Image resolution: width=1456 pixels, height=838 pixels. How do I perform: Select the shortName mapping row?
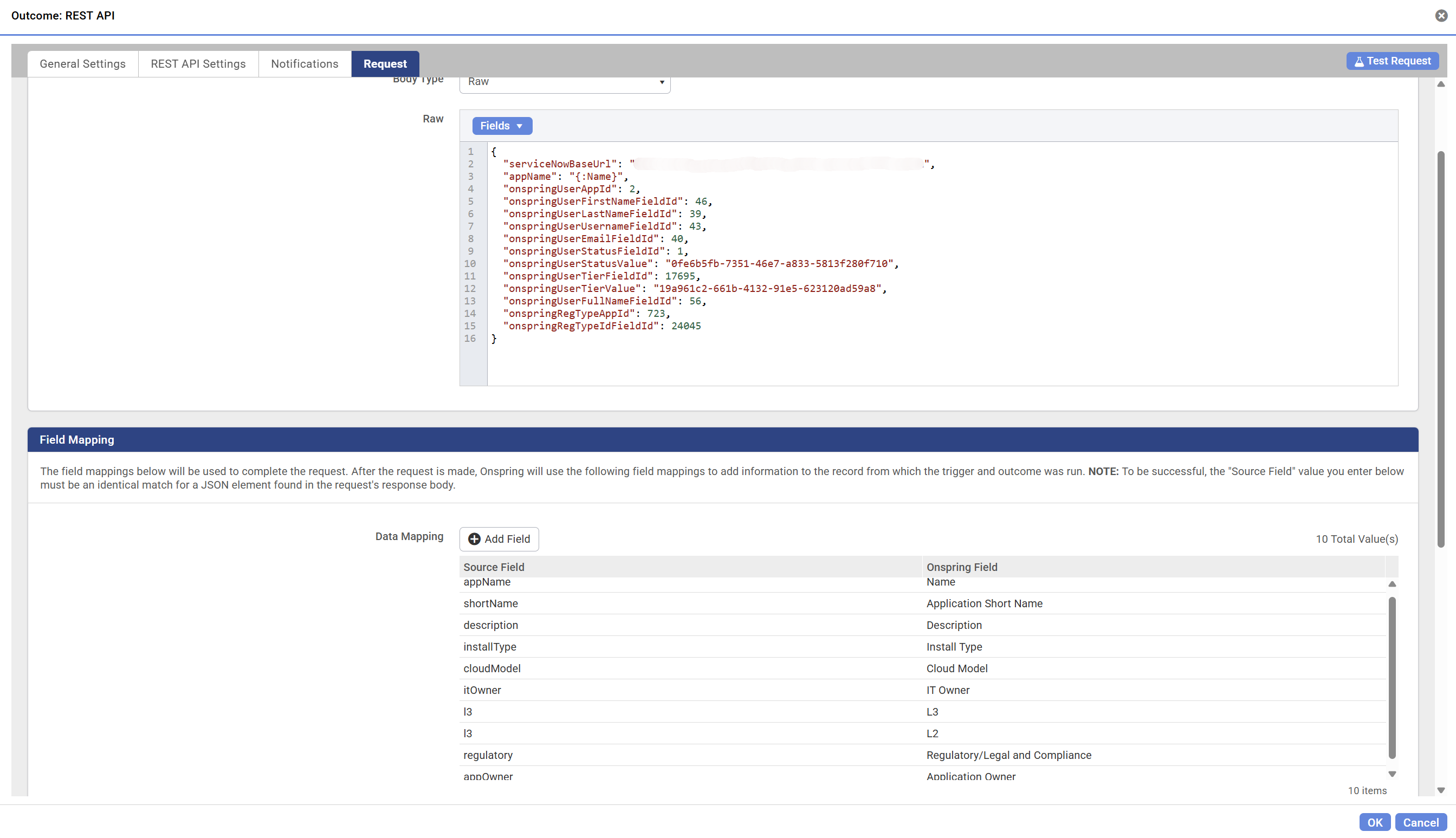pos(923,604)
